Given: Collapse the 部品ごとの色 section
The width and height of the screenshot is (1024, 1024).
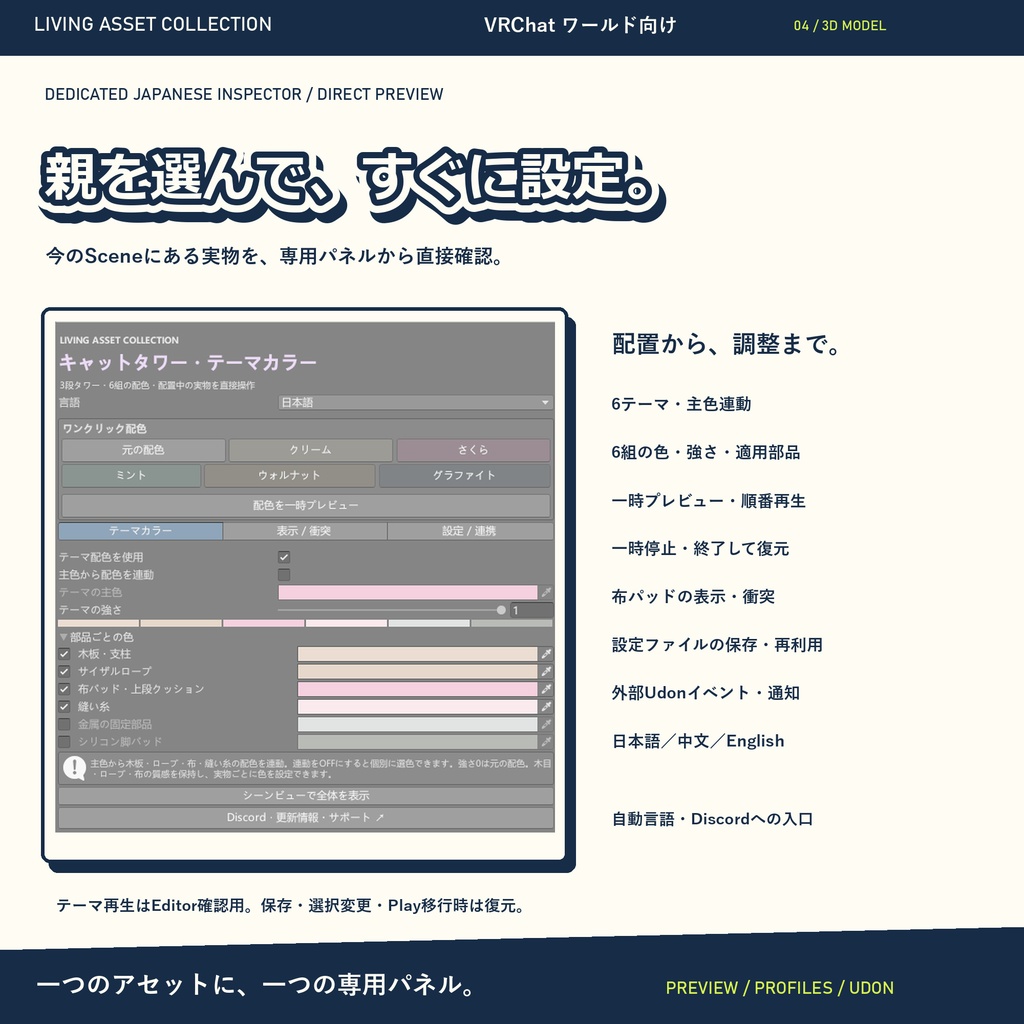Looking at the screenshot, I should [x=63, y=637].
